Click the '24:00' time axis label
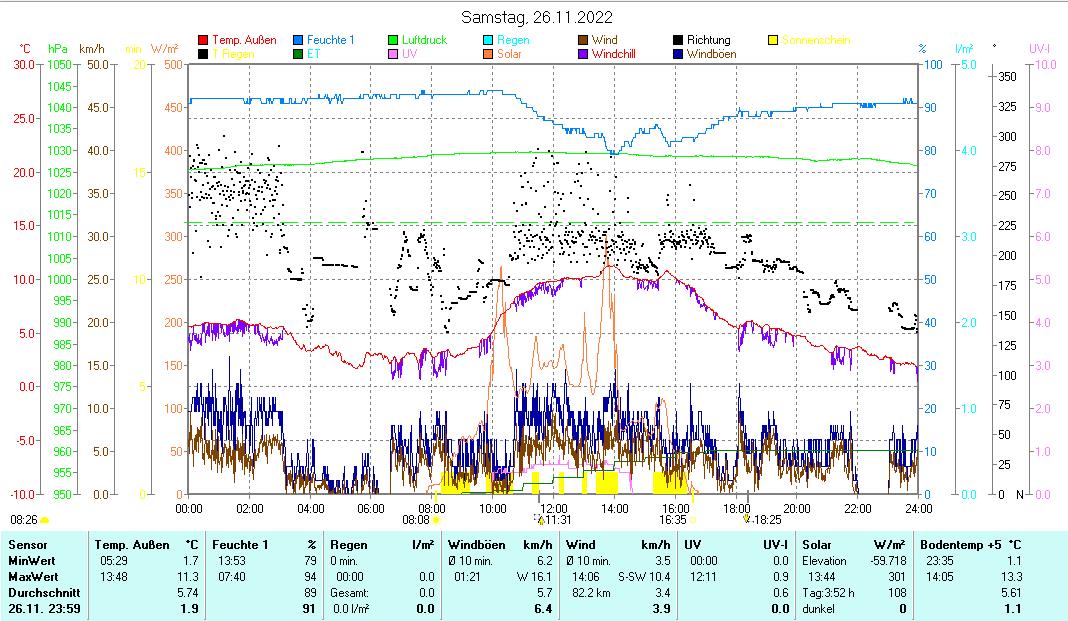 tap(918, 509)
